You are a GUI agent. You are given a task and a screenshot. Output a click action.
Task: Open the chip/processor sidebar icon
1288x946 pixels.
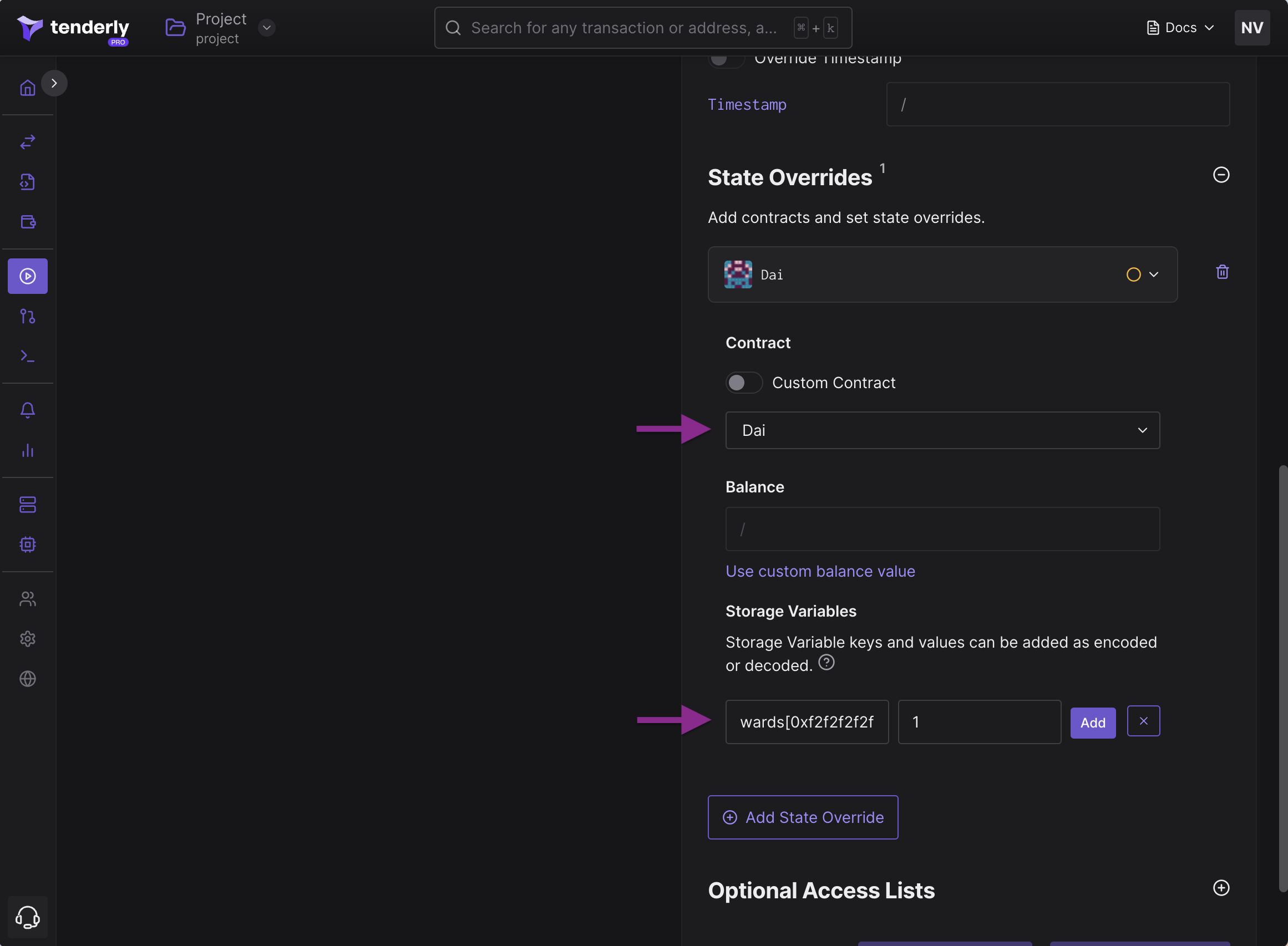click(28, 545)
